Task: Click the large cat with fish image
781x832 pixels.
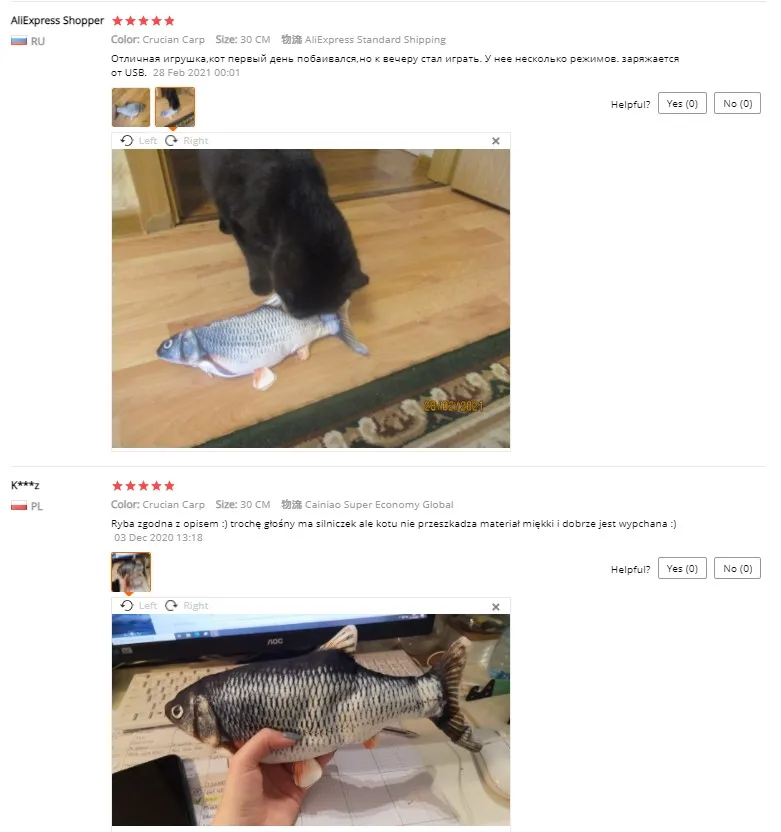Action: pyautogui.click(x=311, y=298)
